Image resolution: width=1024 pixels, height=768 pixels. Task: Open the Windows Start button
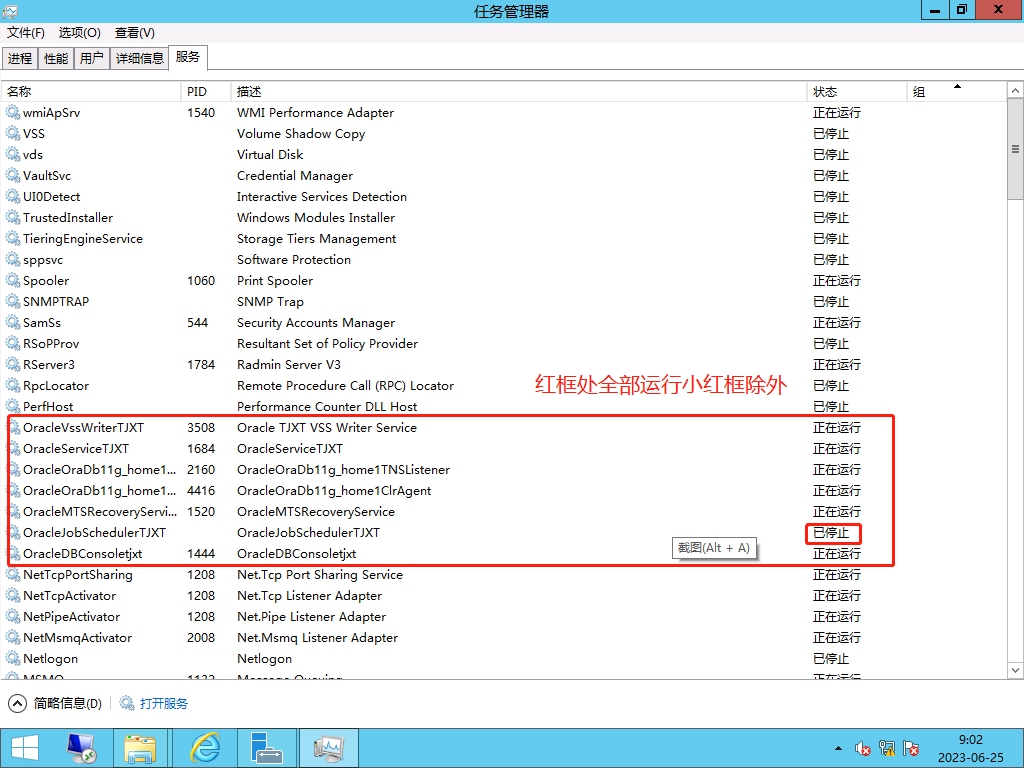25,748
